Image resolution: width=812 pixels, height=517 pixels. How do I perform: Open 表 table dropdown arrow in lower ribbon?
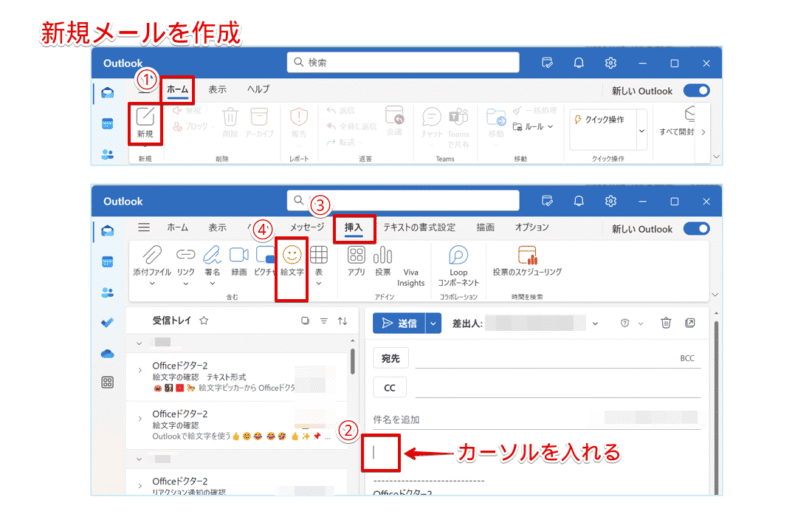(318, 284)
